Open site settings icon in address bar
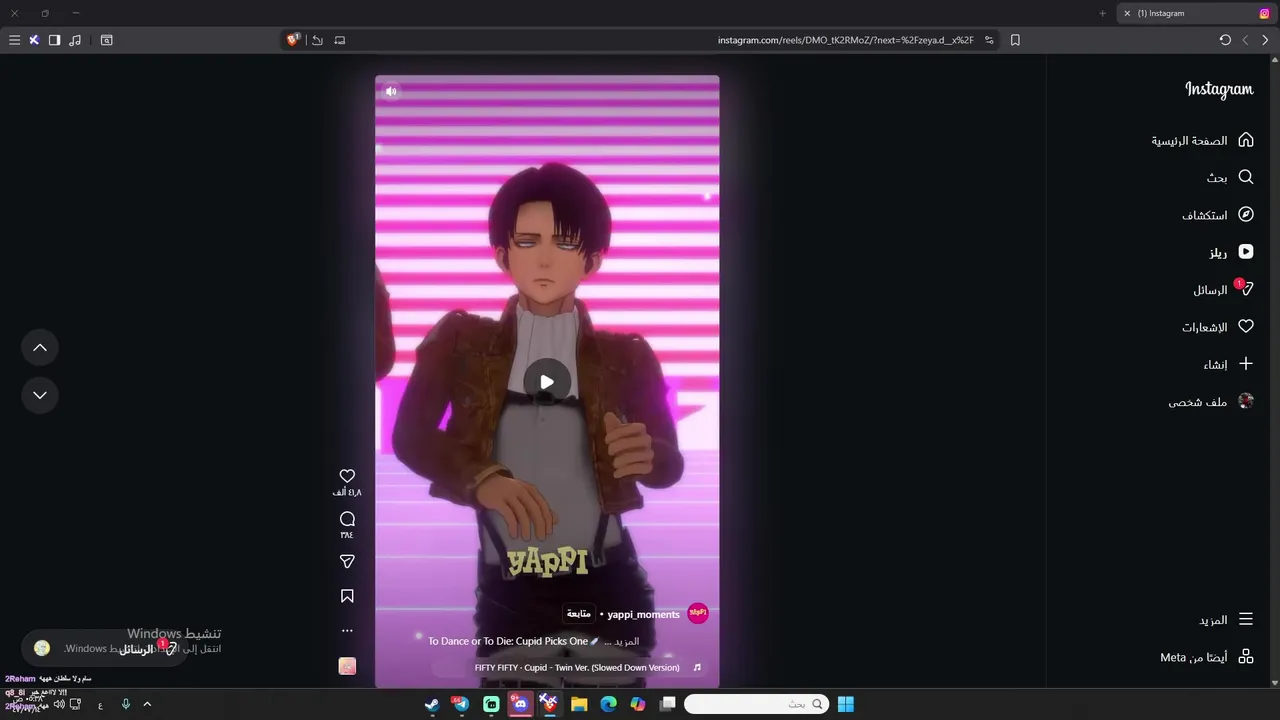 (989, 40)
